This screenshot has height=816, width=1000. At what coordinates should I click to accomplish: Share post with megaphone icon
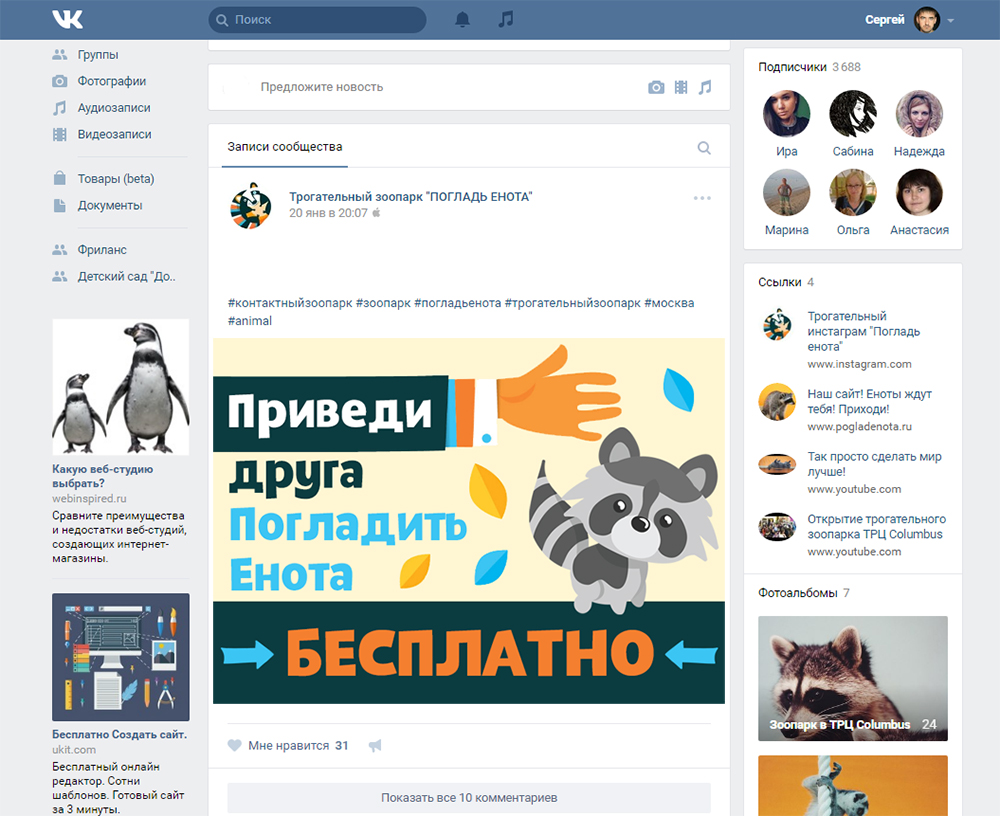coord(375,745)
